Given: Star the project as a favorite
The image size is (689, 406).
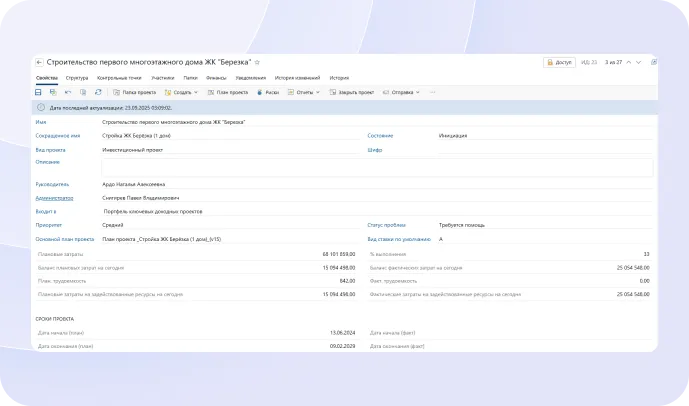Looking at the screenshot, I should (x=257, y=62).
